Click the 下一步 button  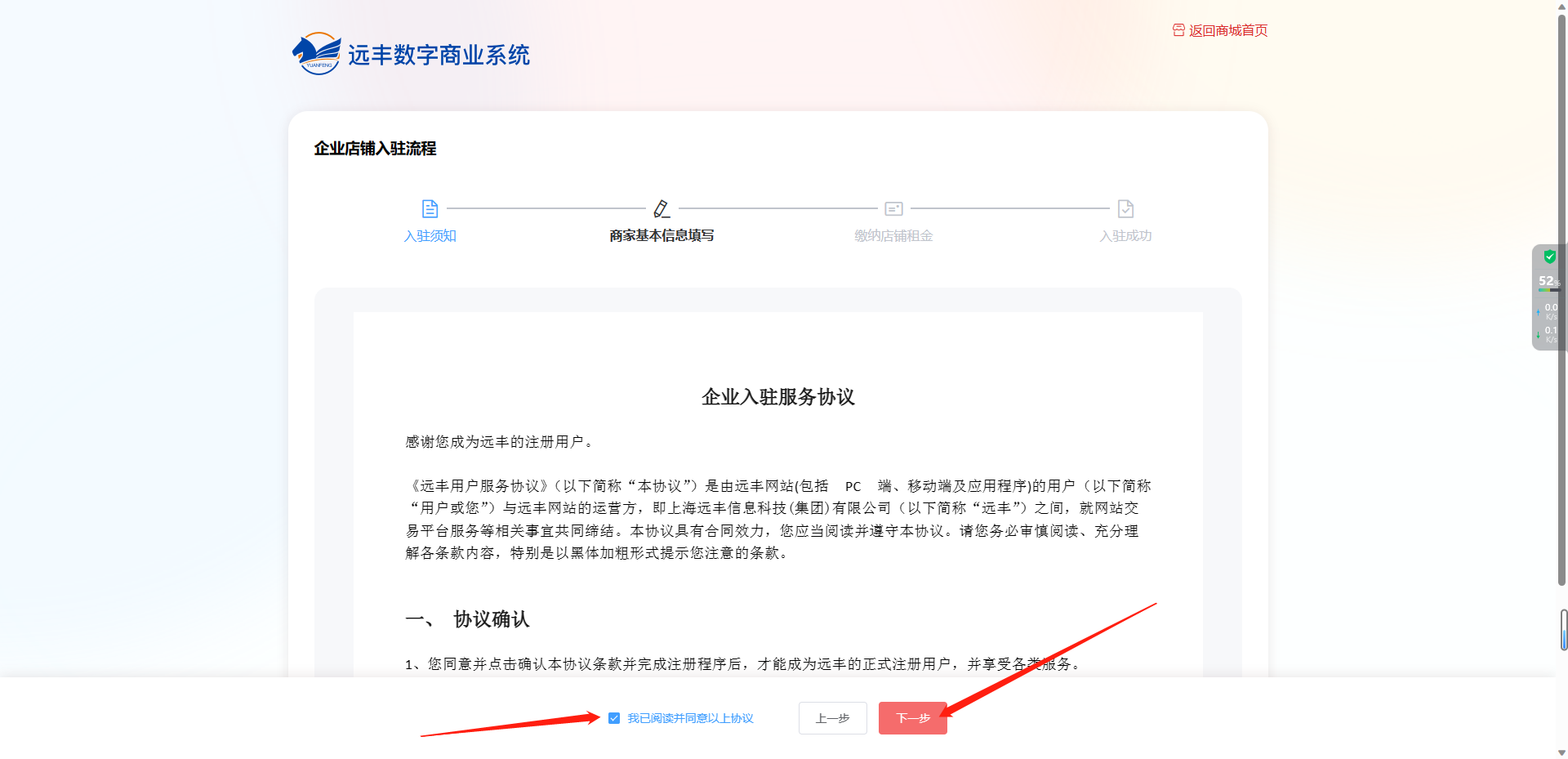913,718
